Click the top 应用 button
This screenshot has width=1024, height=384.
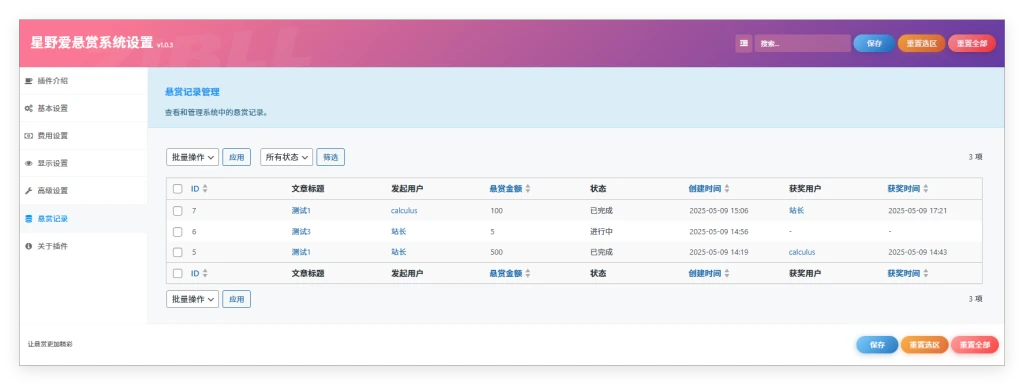pyautogui.click(x=236, y=157)
